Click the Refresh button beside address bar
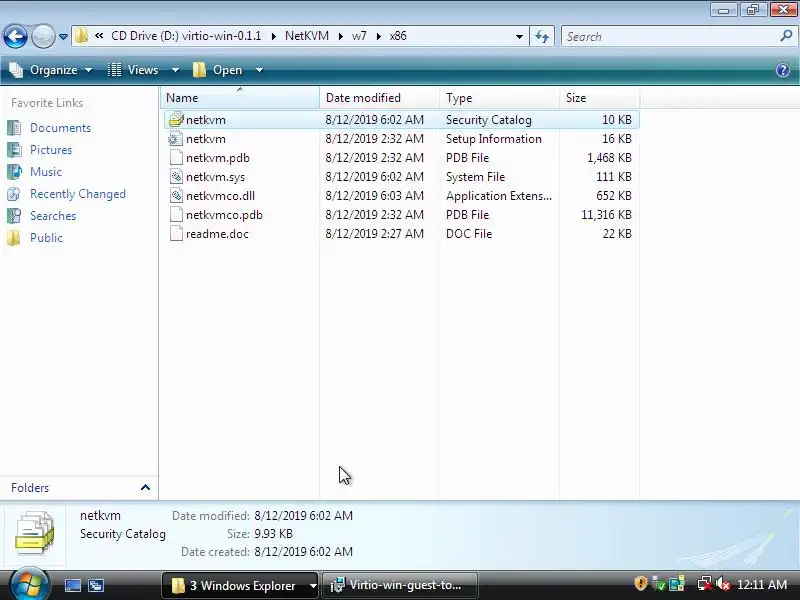The image size is (800, 600). point(542,37)
